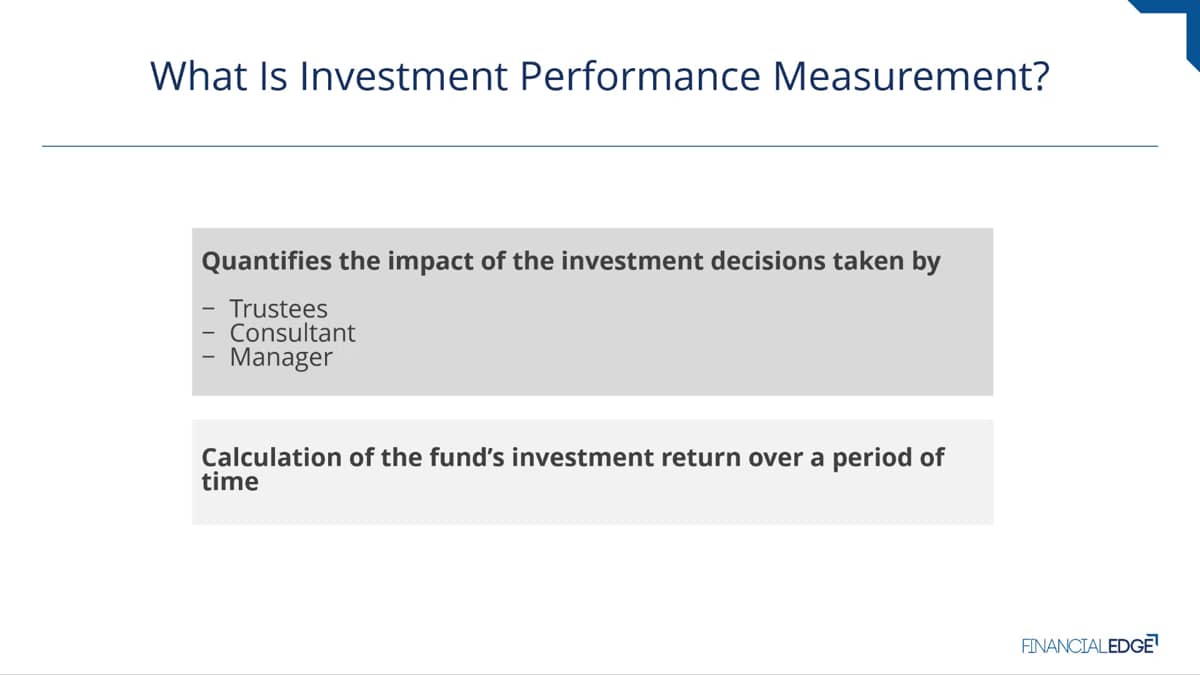1200x675 pixels.
Task: Click the horizontal divider line under the title
Action: click(x=600, y=146)
